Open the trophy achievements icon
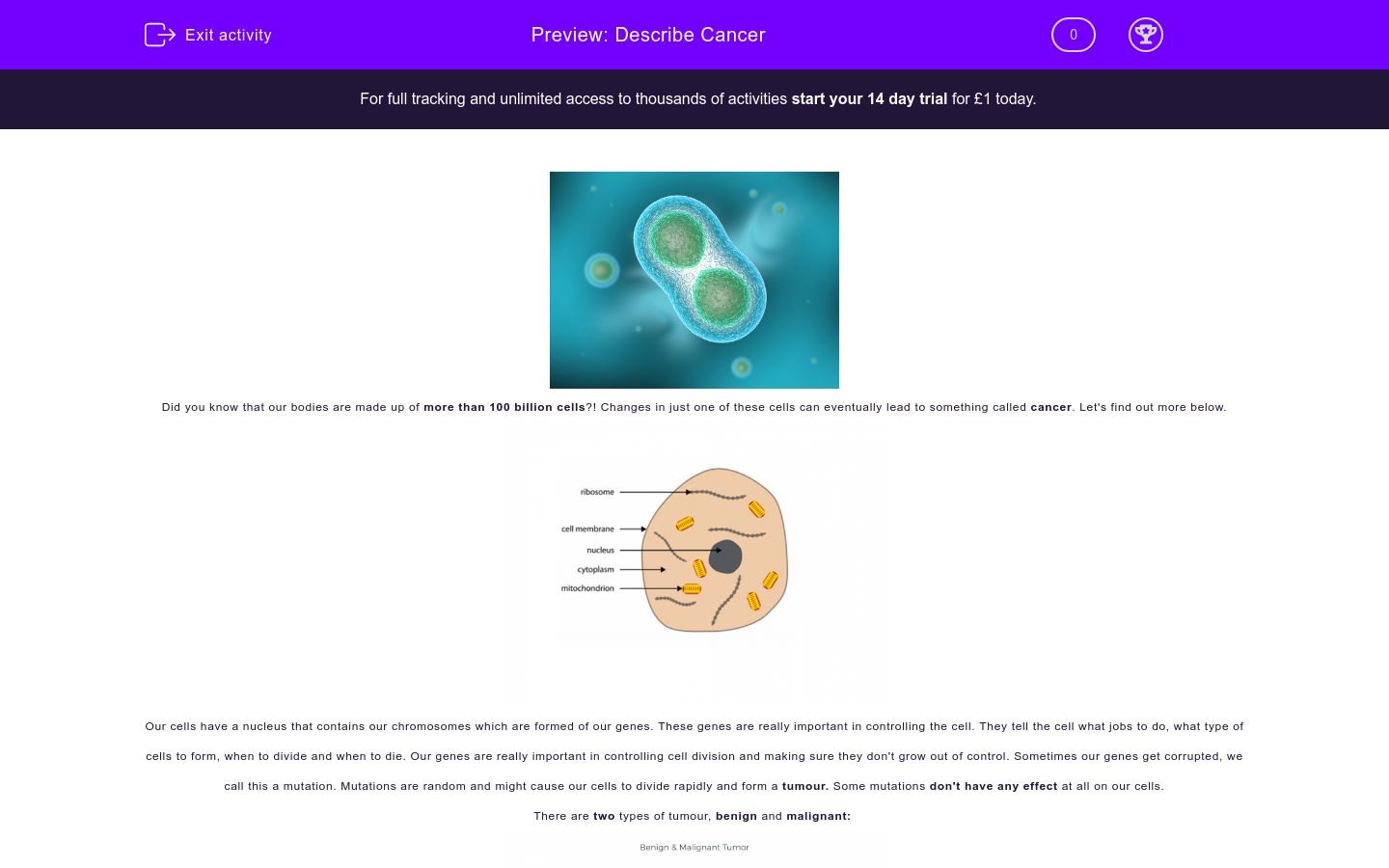 click(1146, 34)
